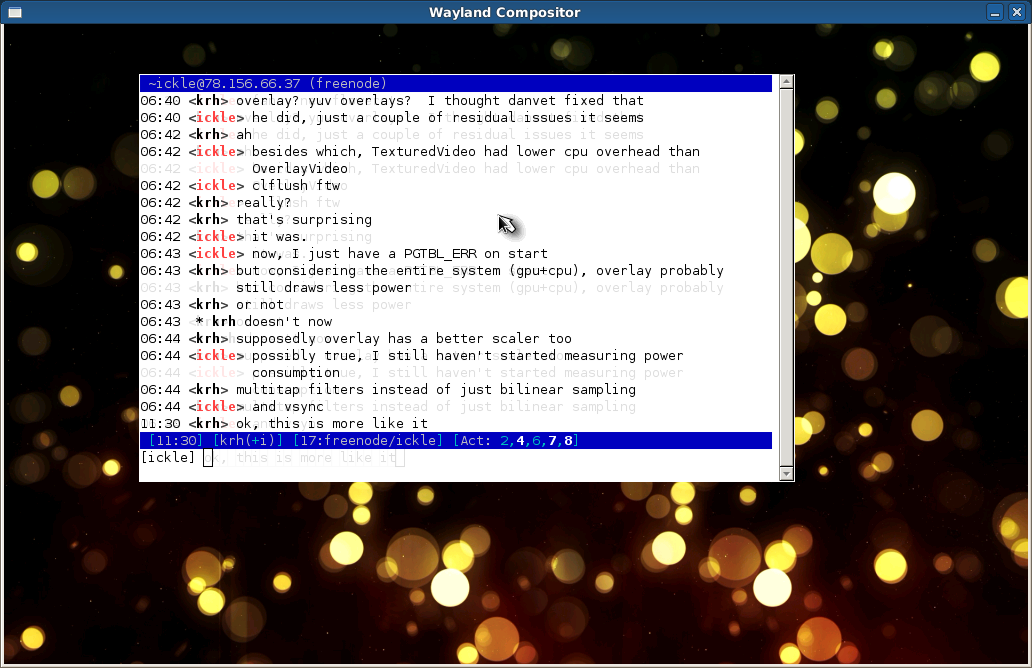Click the scrollbar down arrow
The width and height of the screenshot is (1032, 668).
[x=787, y=474]
